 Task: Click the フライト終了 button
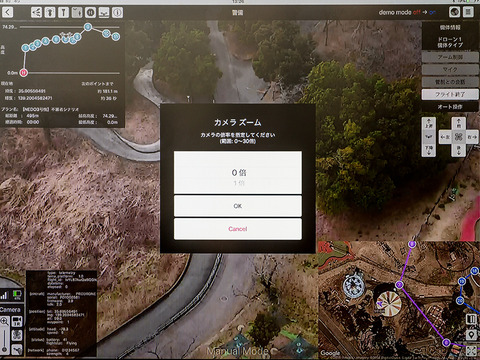coord(450,94)
